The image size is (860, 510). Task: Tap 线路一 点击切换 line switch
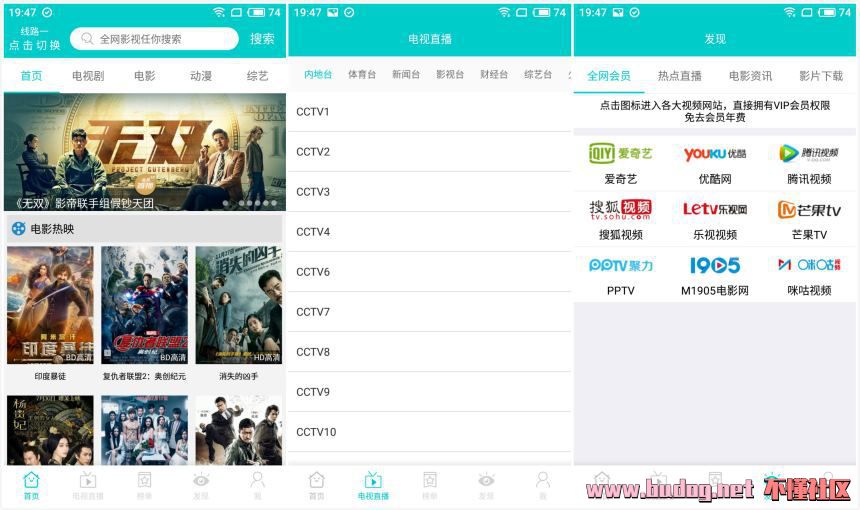click(x=34, y=39)
